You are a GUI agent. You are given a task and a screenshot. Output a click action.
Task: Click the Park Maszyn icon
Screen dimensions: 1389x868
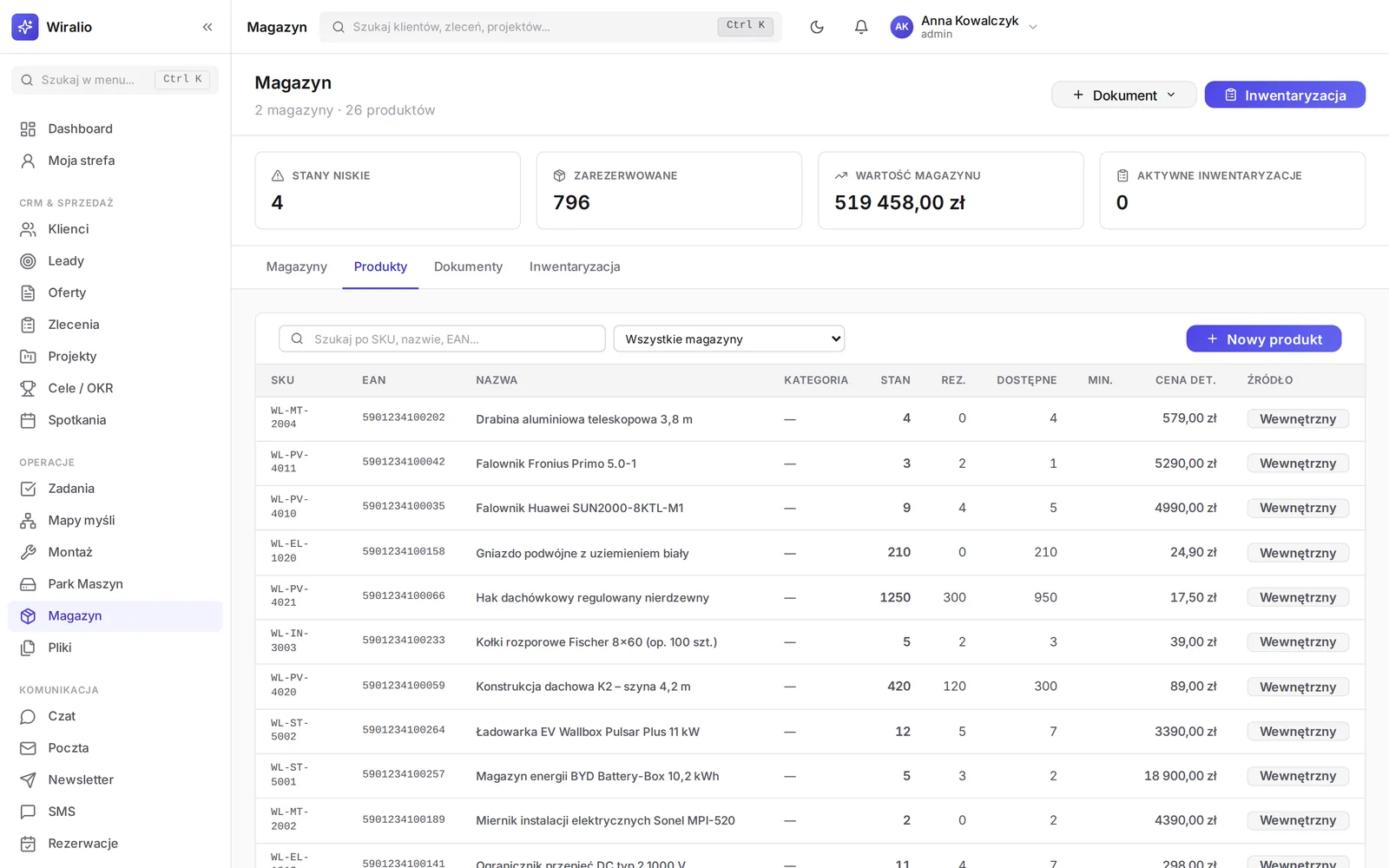pos(28,584)
